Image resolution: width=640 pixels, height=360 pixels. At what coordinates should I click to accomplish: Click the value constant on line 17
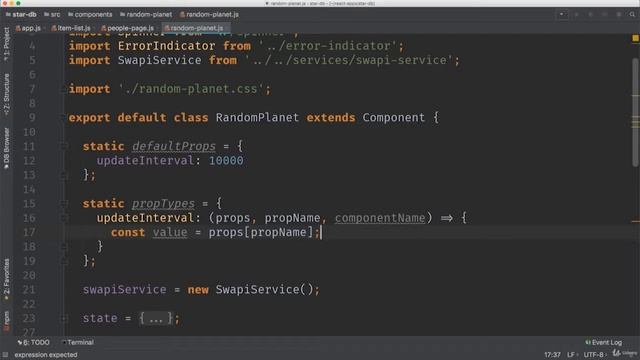pos(170,232)
